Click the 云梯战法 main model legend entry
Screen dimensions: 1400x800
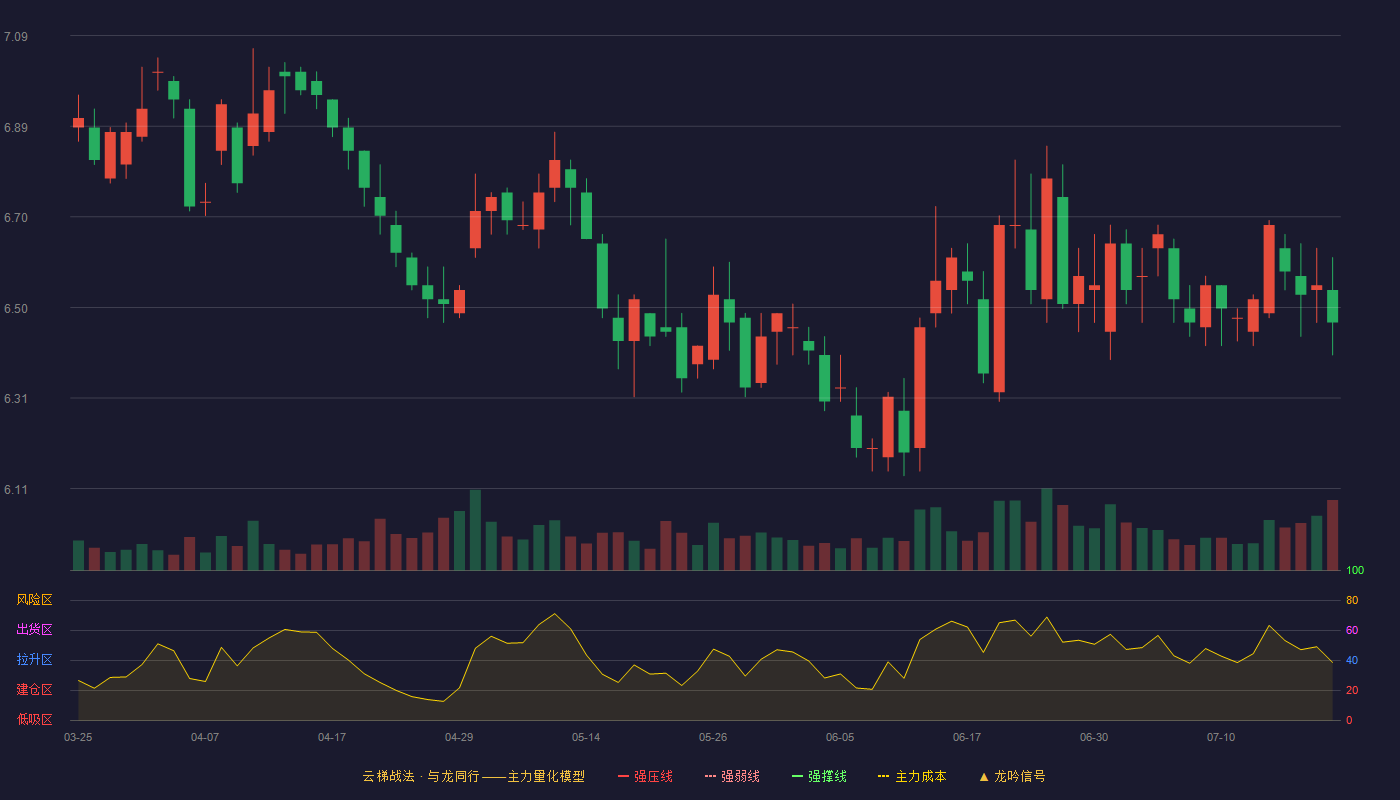click(x=473, y=776)
